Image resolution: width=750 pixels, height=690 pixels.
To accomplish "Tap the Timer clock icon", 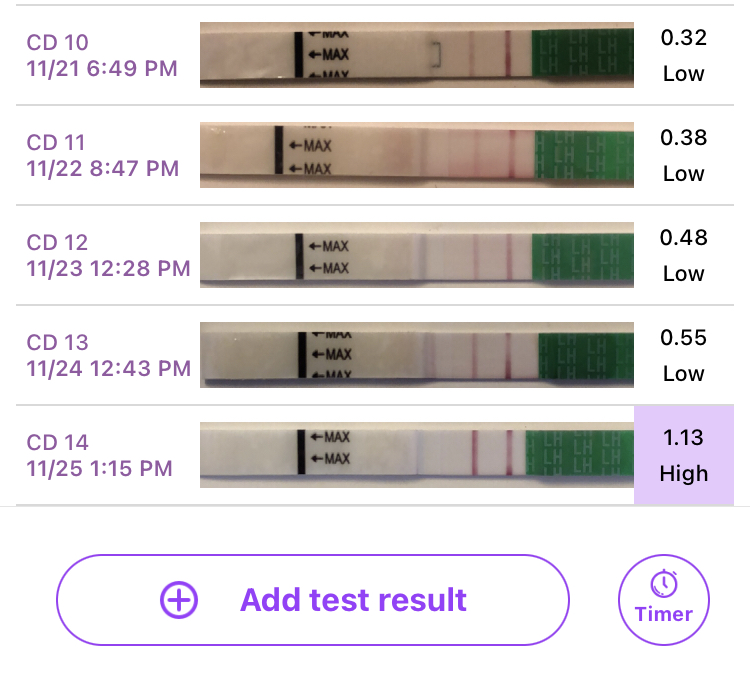I will click(x=664, y=583).
